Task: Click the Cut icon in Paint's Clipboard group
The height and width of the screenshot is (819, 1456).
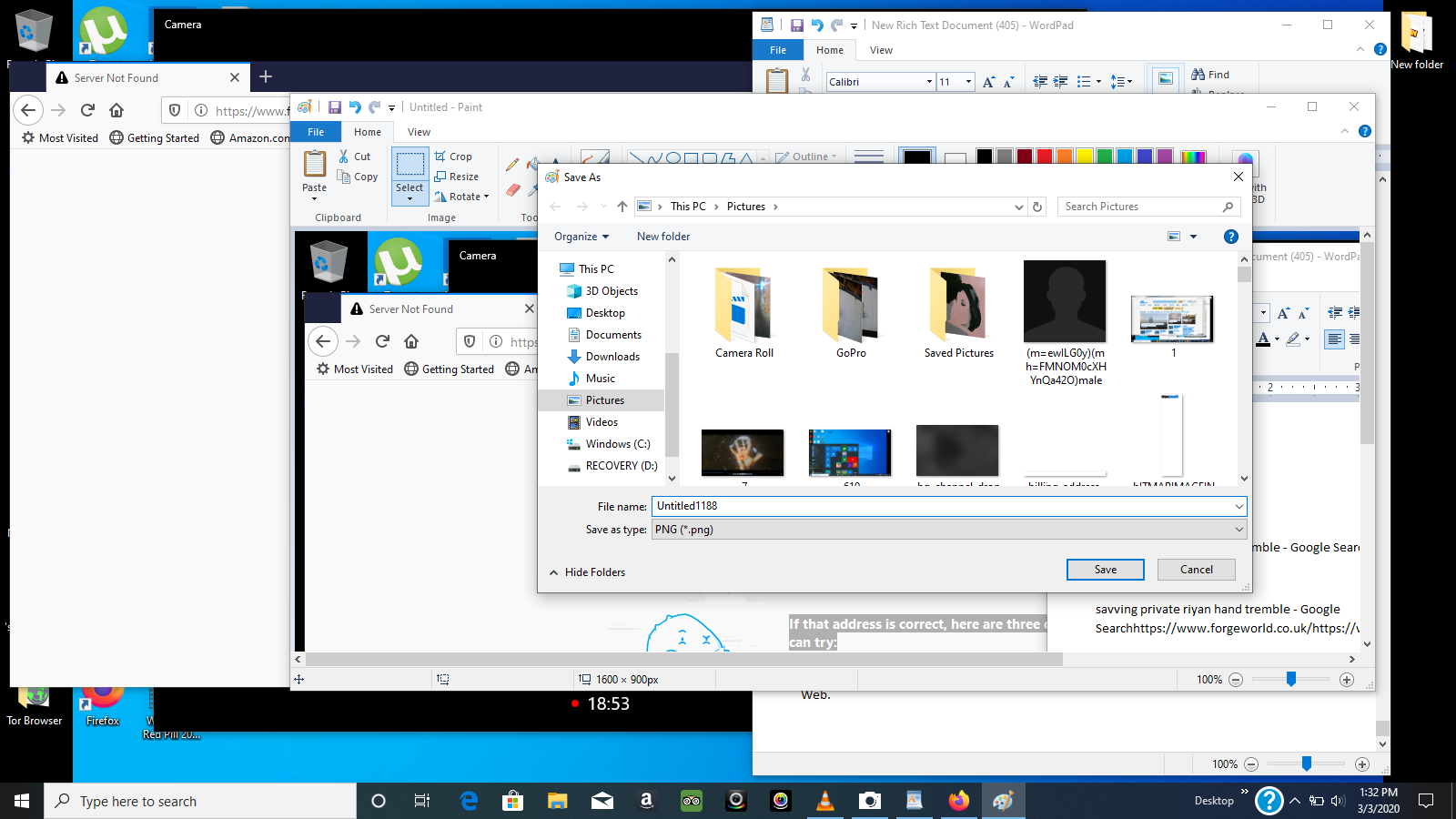Action: point(344,157)
